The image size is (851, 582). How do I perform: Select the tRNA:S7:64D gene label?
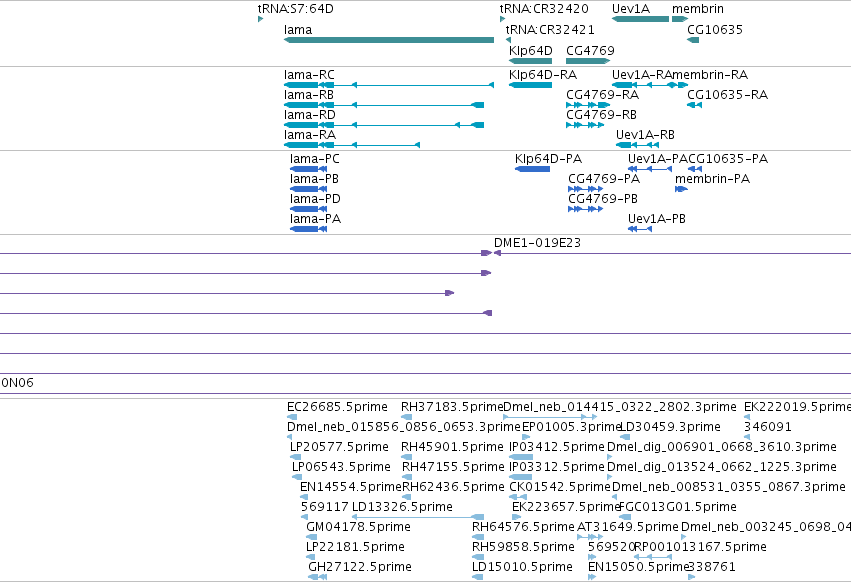point(296,9)
